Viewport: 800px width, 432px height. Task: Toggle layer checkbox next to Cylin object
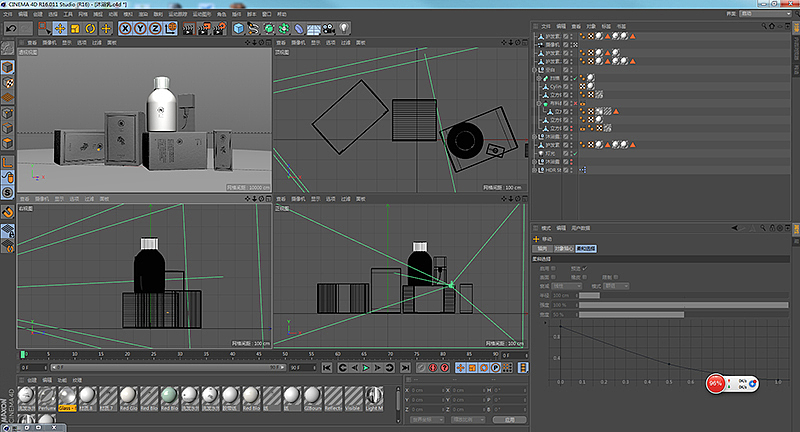pos(567,86)
